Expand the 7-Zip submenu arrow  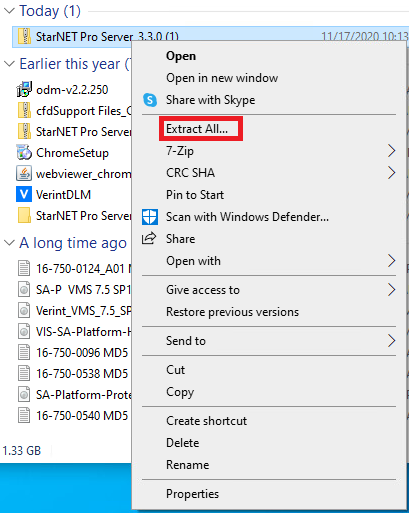tap(392, 151)
